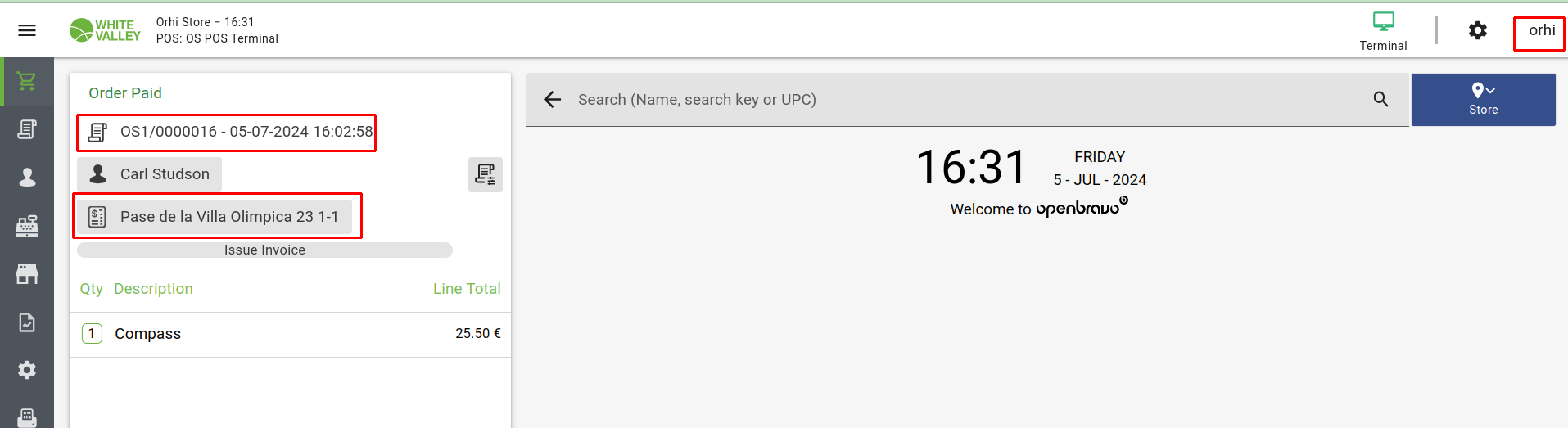Image resolution: width=1568 pixels, height=428 pixels.
Task: Open the reports sidebar icon
Action: (x=27, y=322)
